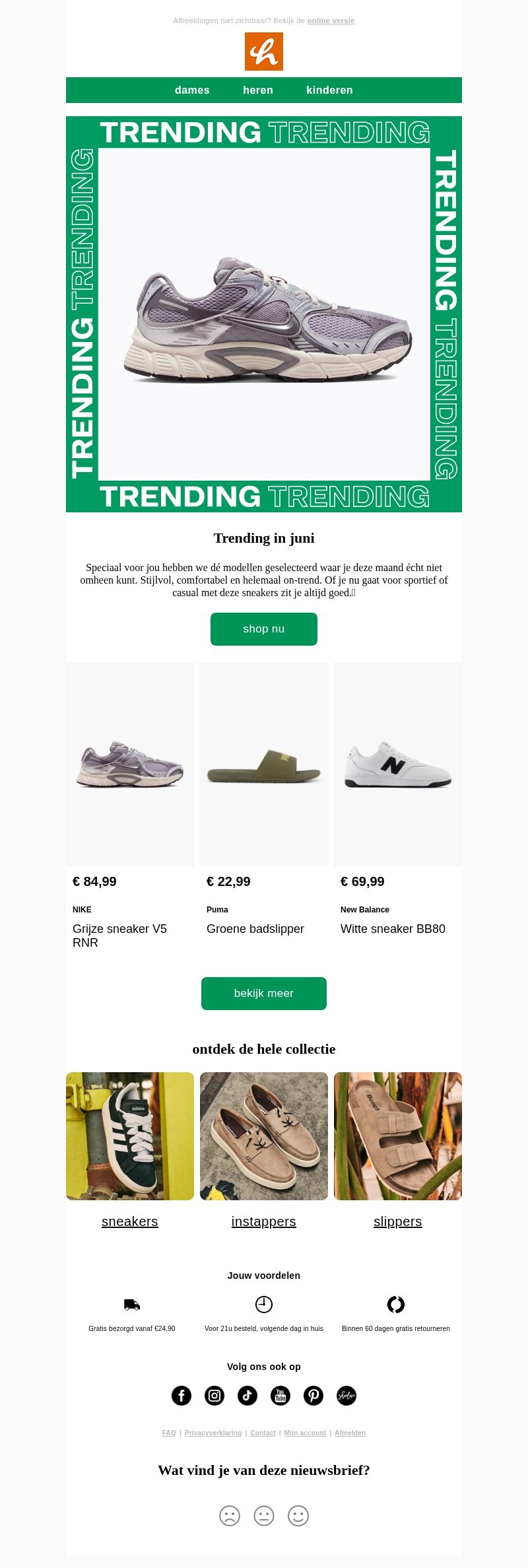This screenshot has height=1568, width=528.
Task: Select the happy face feedback icon
Action: point(298,1516)
